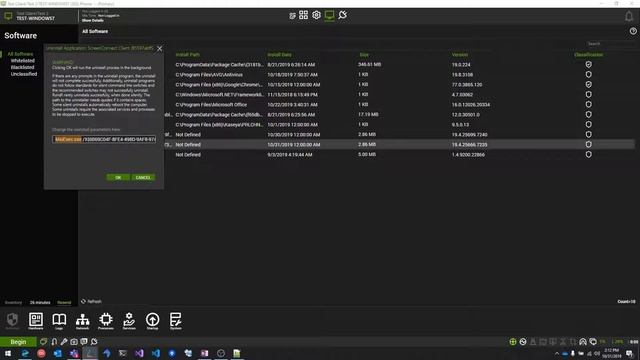Sort by Install Path column header

pos(187,55)
